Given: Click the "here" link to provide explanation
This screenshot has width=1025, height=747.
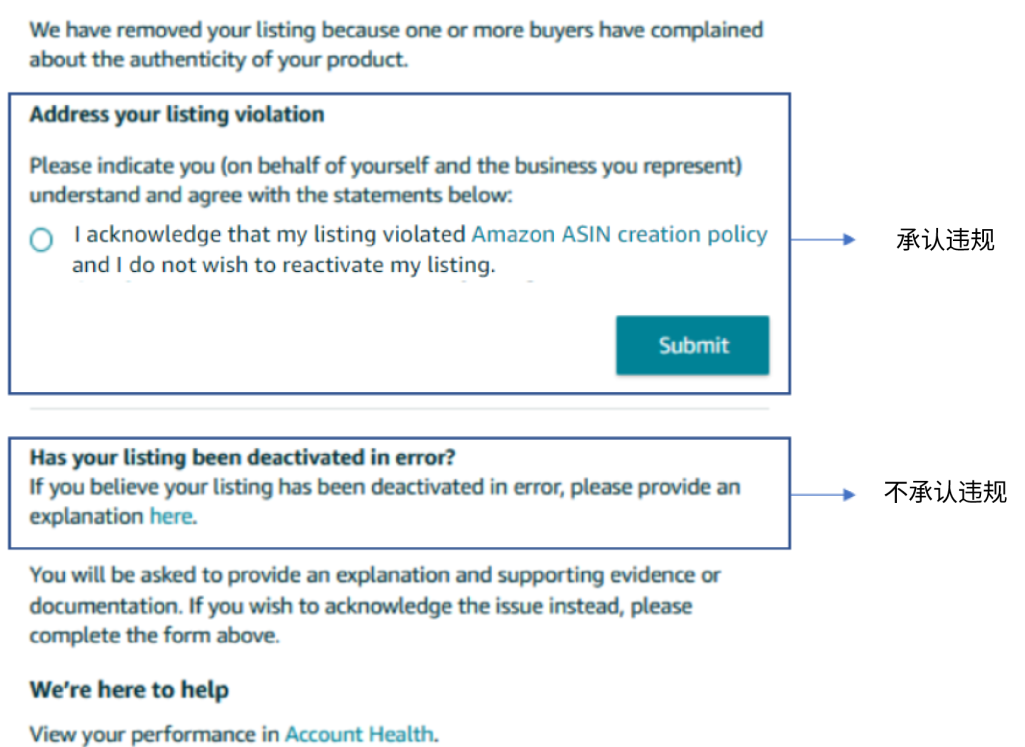Looking at the screenshot, I should click(x=170, y=517).
